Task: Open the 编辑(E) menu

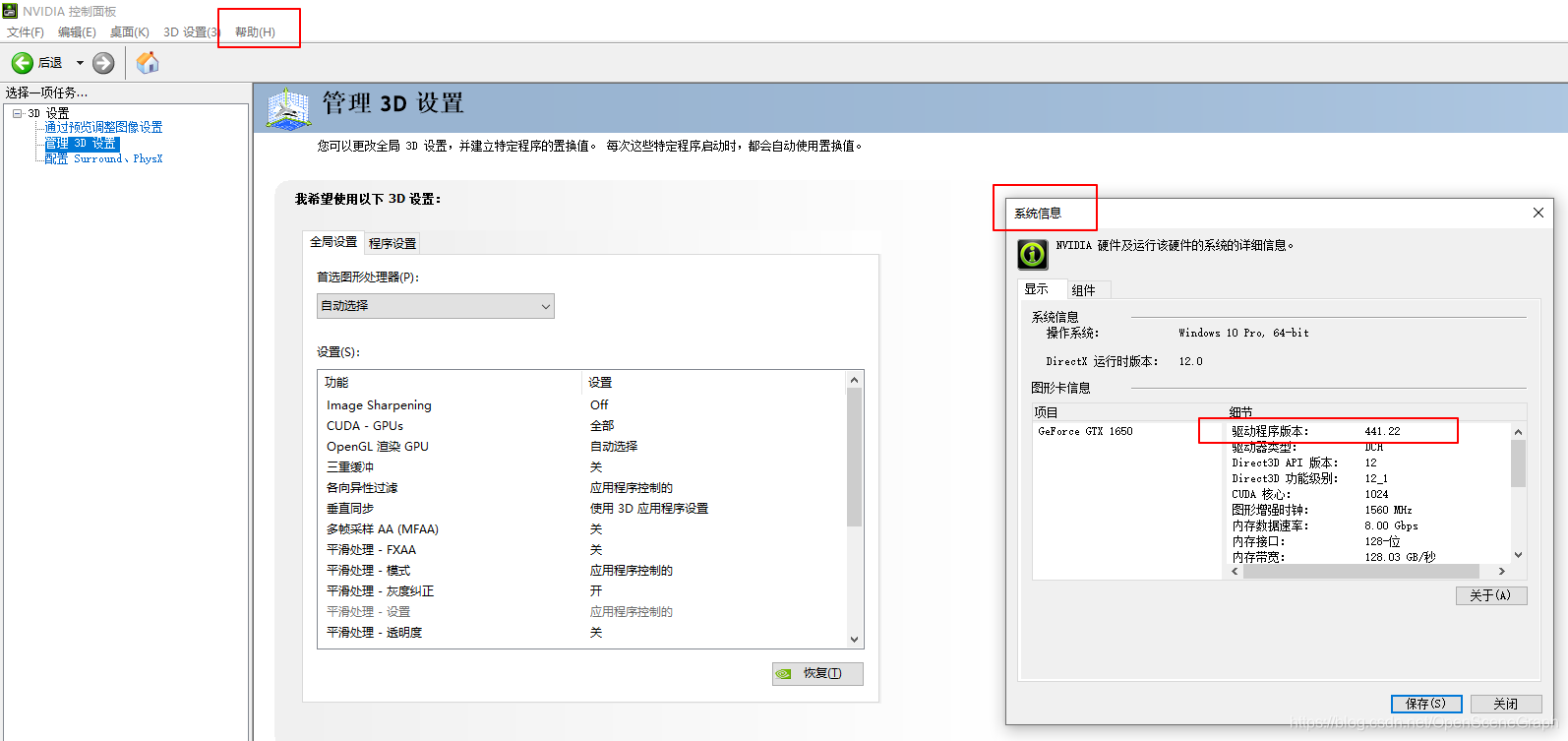Action: 77,32
